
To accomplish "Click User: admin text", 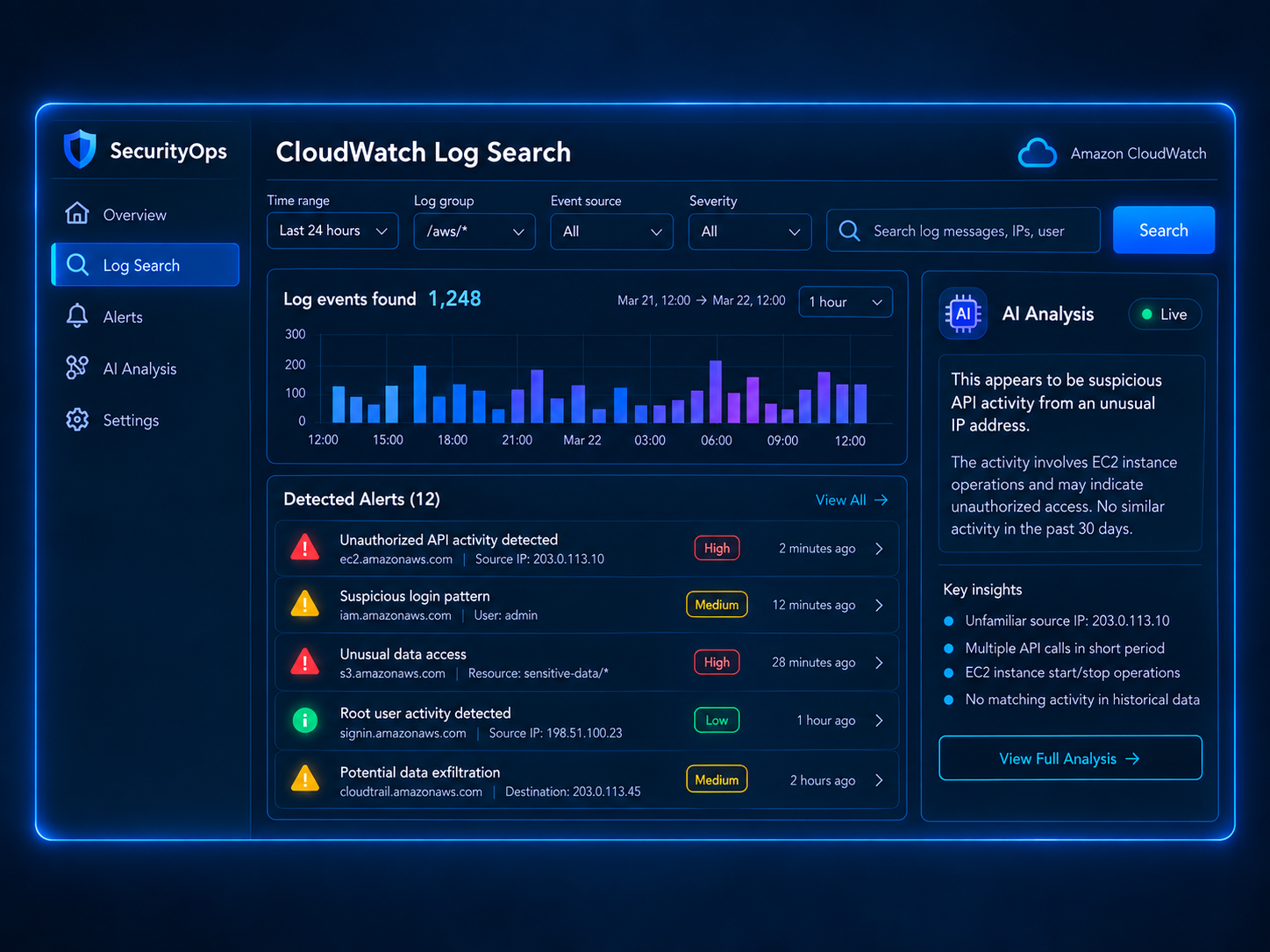I will tap(505, 615).
